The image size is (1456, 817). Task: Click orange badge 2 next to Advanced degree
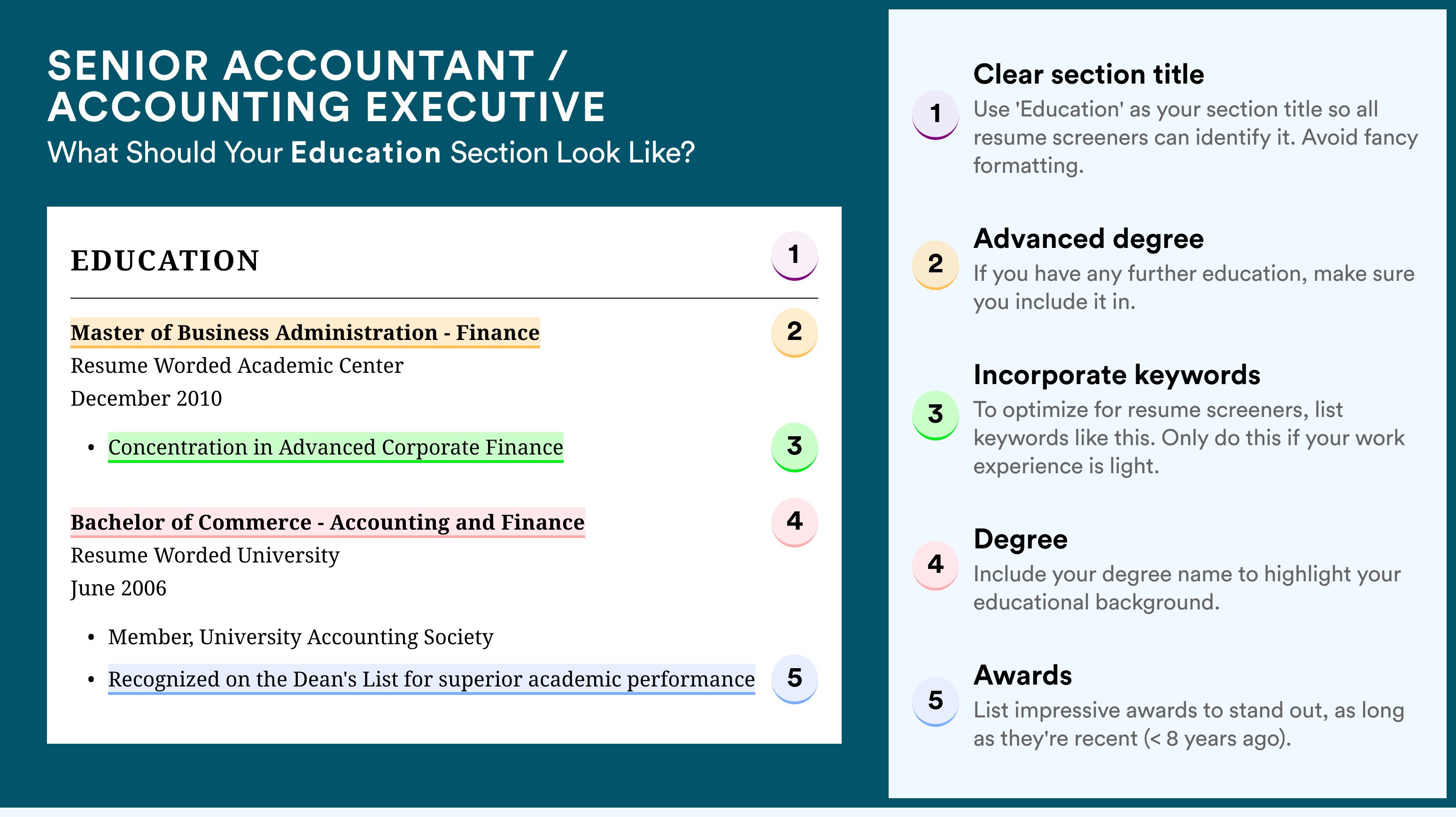coord(936,265)
